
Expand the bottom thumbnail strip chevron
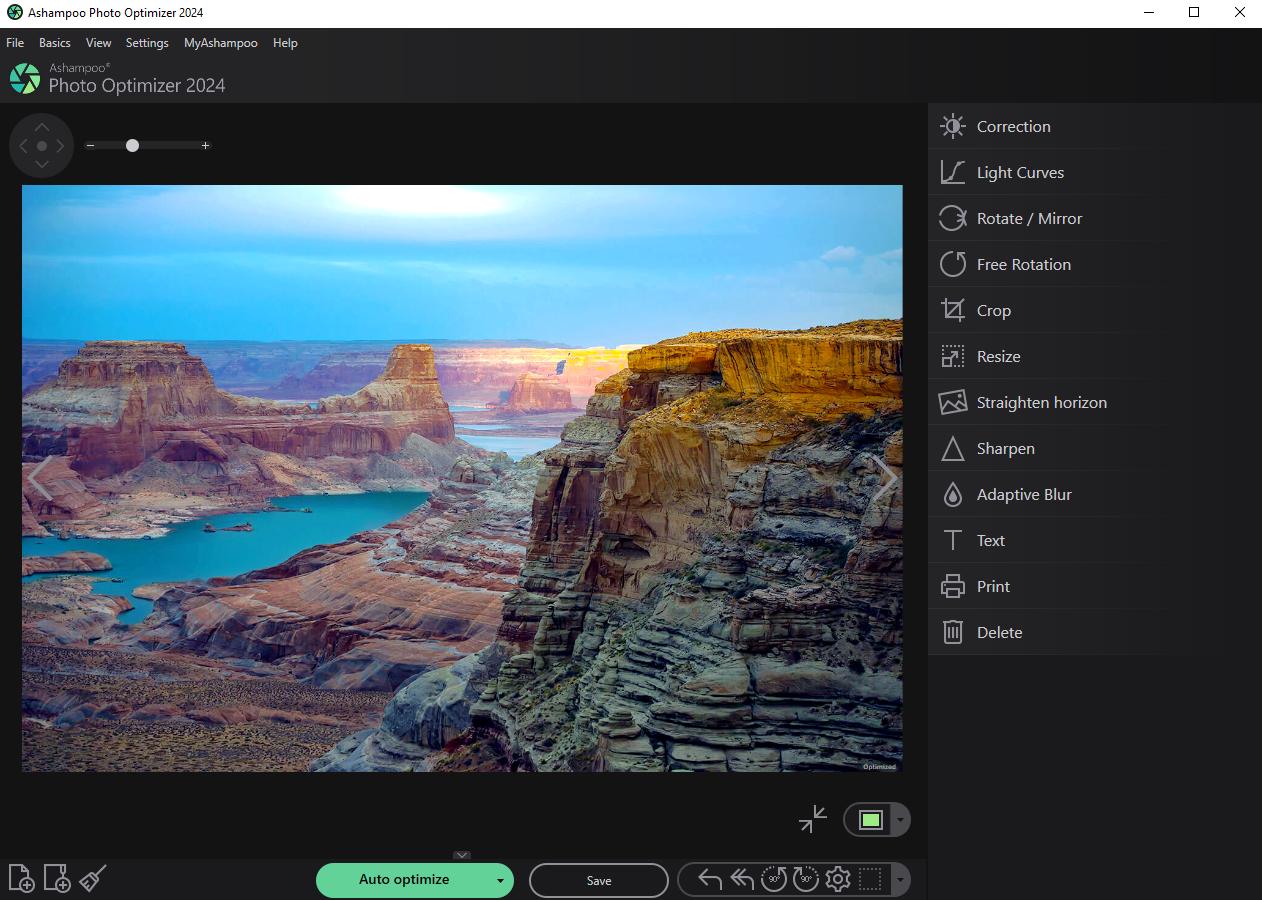(462, 856)
